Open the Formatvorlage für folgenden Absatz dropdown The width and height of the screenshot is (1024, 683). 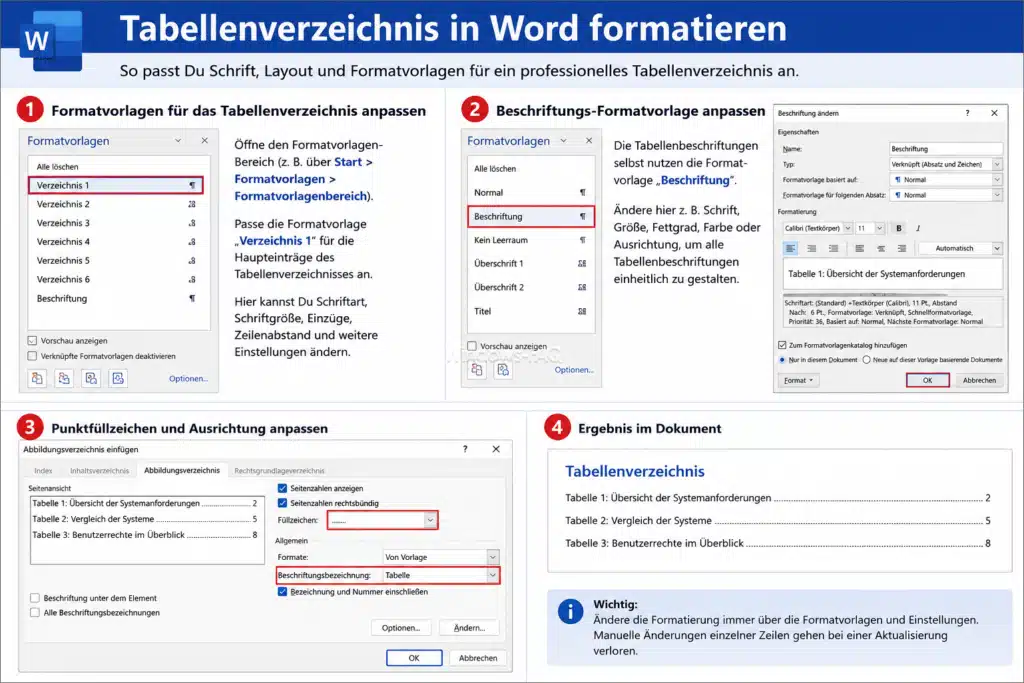click(997, 195)
